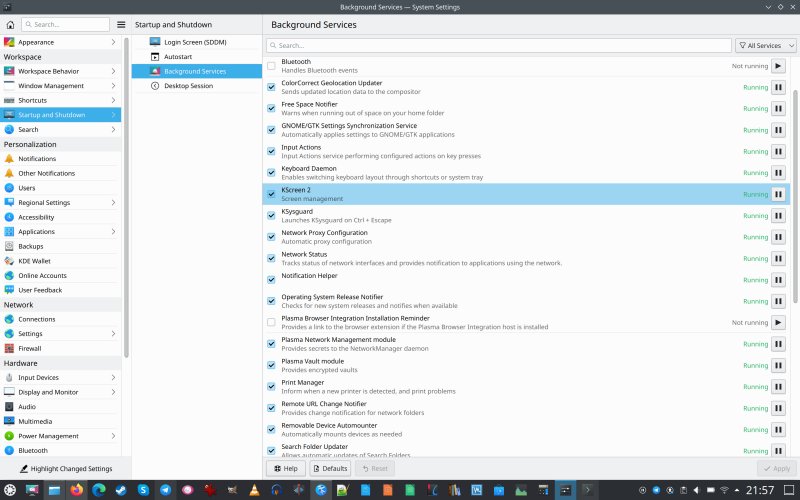Click the Bluetooth icon in sidebar
The image size is (800, 500).
(9, 451)
